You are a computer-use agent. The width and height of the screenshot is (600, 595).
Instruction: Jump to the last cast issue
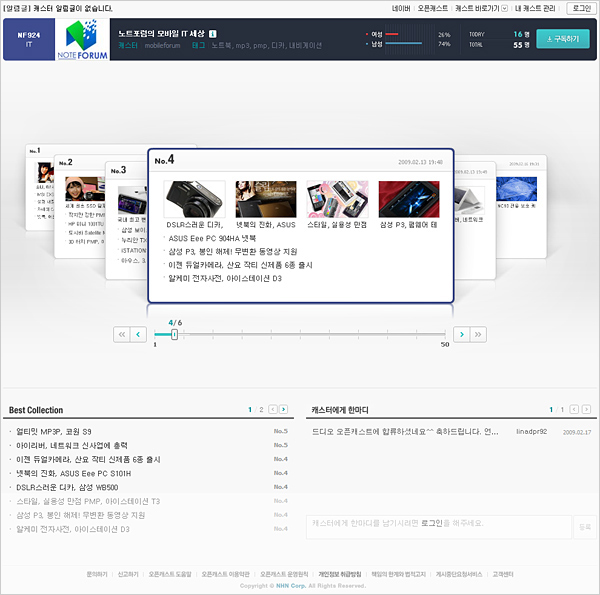478,334
